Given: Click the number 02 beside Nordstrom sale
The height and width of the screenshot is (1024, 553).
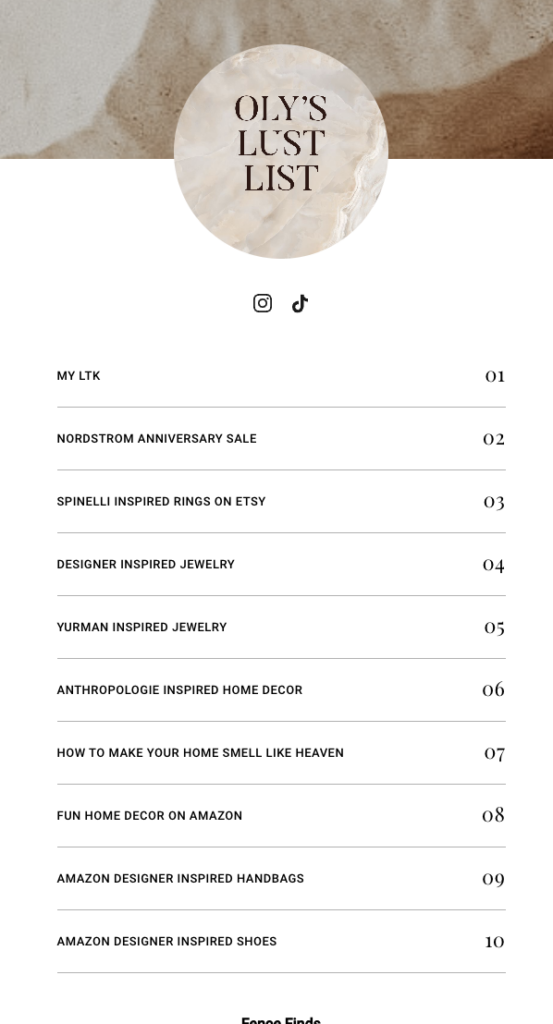Looking at the screenshot, I should [x=494, y=439].
